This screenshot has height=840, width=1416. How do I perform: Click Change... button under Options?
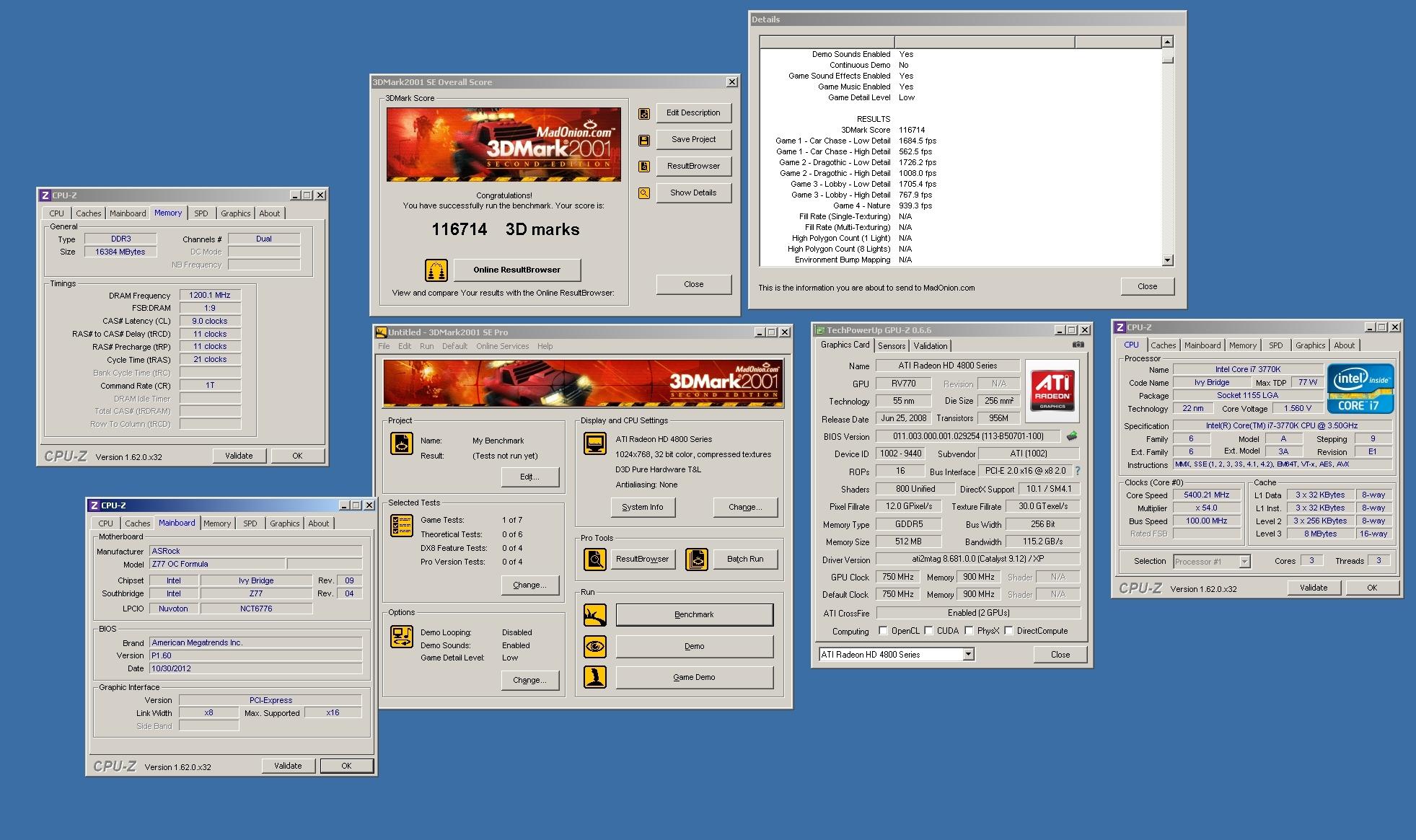click(x=529, y=681)
